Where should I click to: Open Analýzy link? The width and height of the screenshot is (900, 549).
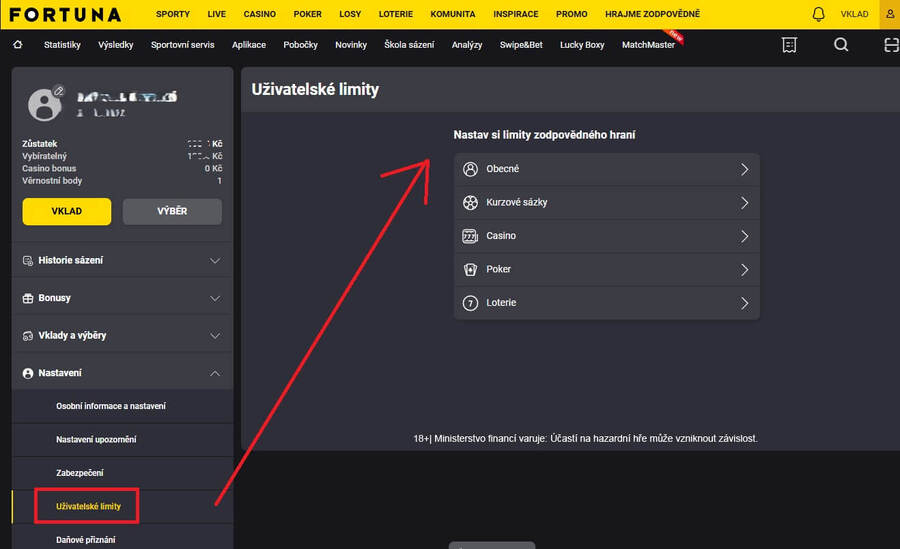point(467,45)
